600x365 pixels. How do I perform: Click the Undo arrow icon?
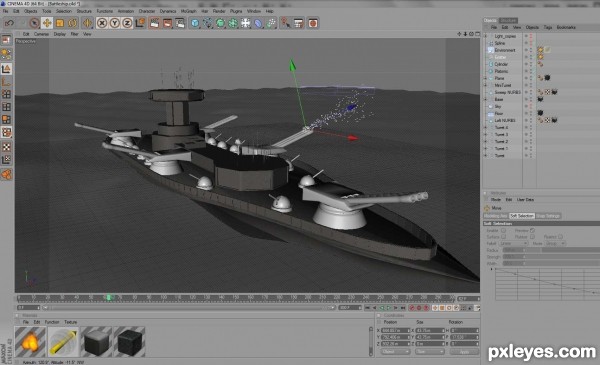9,23
